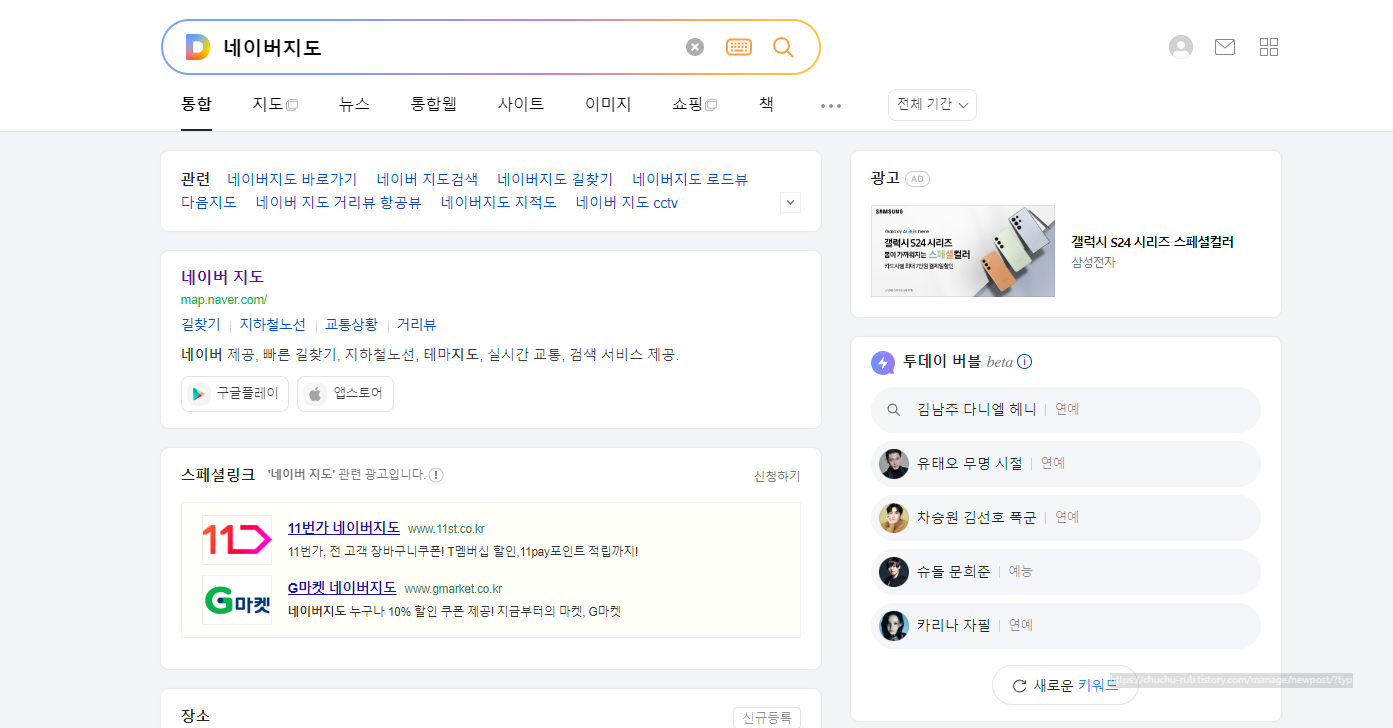The height and width of the screenshot is (728, 1393).
Task: Open the 네이버 지도 result title
Action: 222,277
